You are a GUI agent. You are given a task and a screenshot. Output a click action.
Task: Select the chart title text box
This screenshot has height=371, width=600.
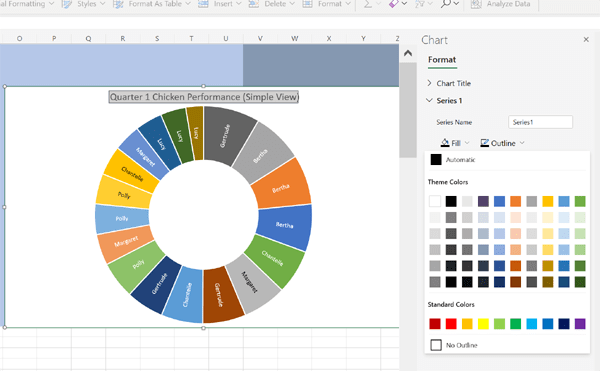click(204, 97)
